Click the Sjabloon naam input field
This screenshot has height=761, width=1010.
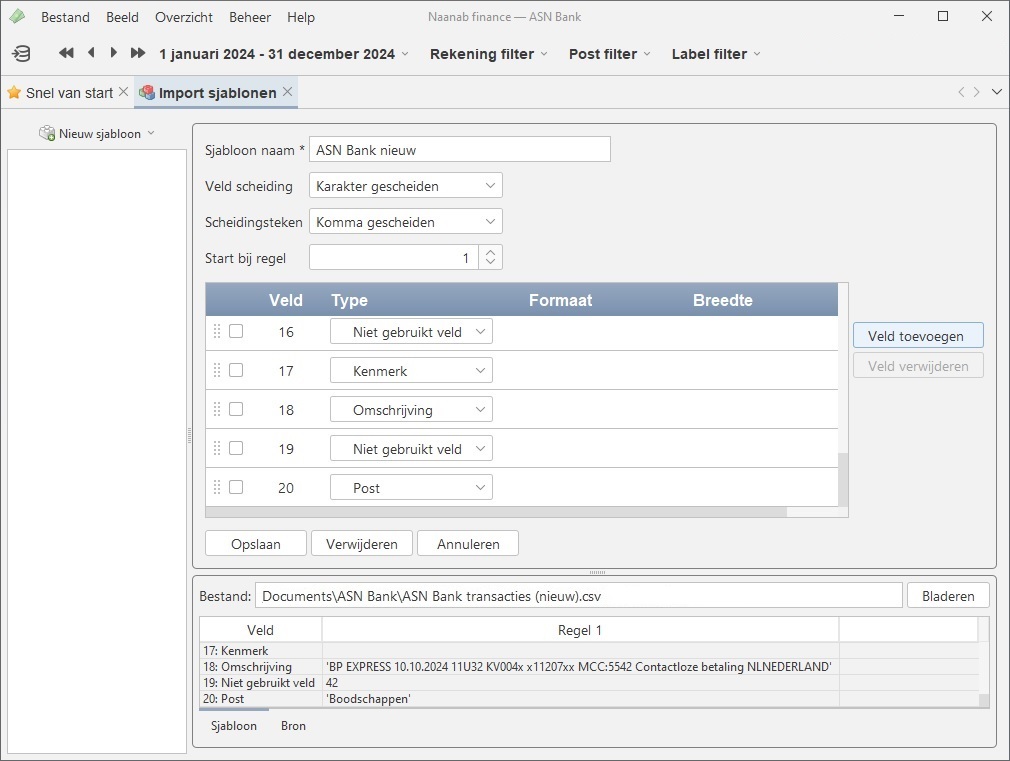(x=459, y=150)
